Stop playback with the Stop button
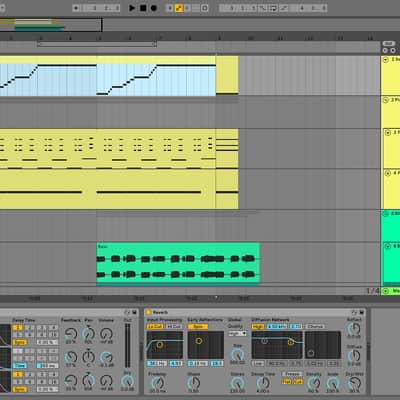This screenshot has width=400, height=400. [143, 8]
